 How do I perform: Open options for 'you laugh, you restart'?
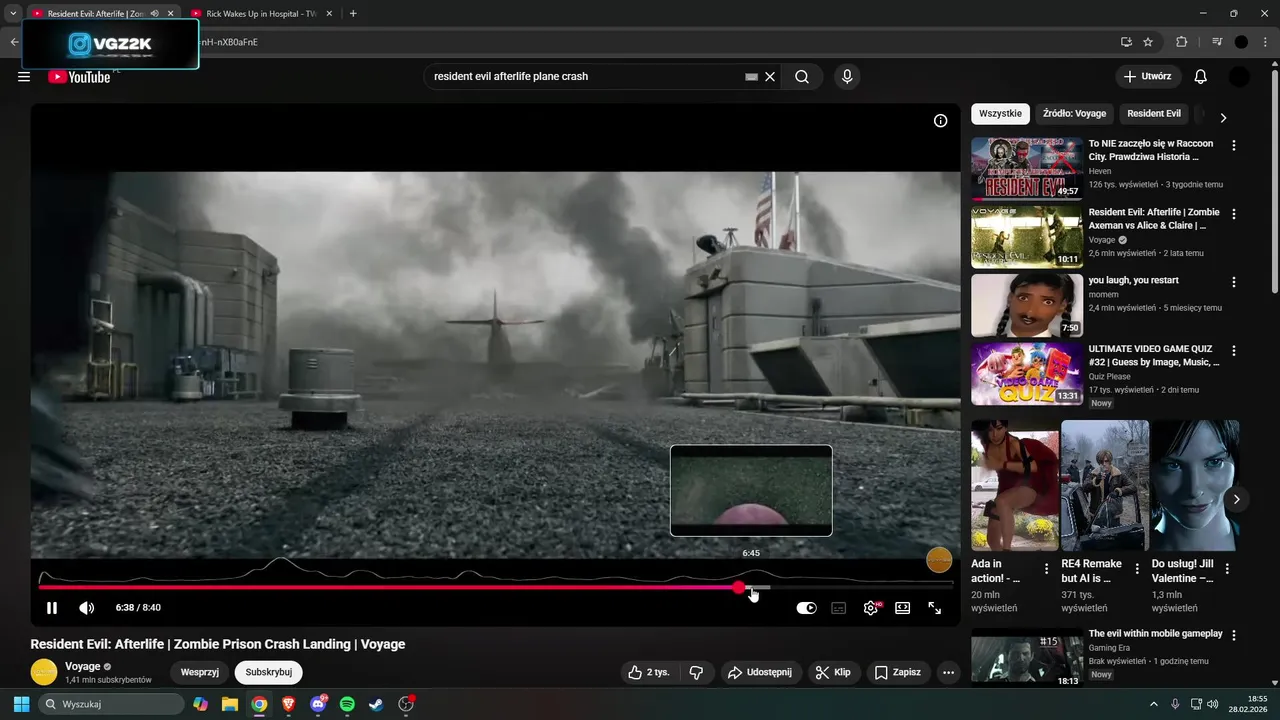(x=1234, y=283)
